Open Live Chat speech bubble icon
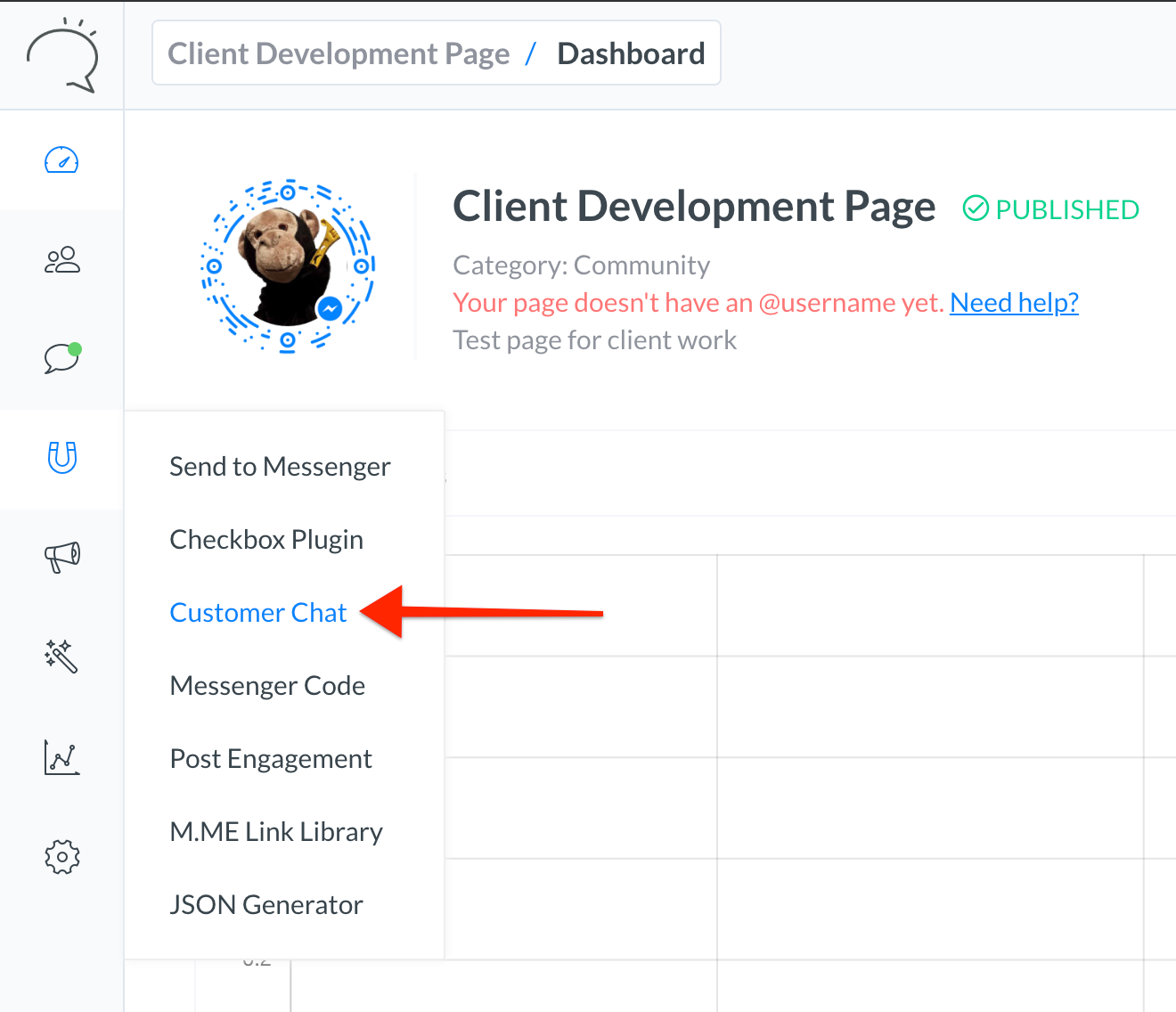The height and width of the screenshot is (1012, 1176). [x=61, y=358]
